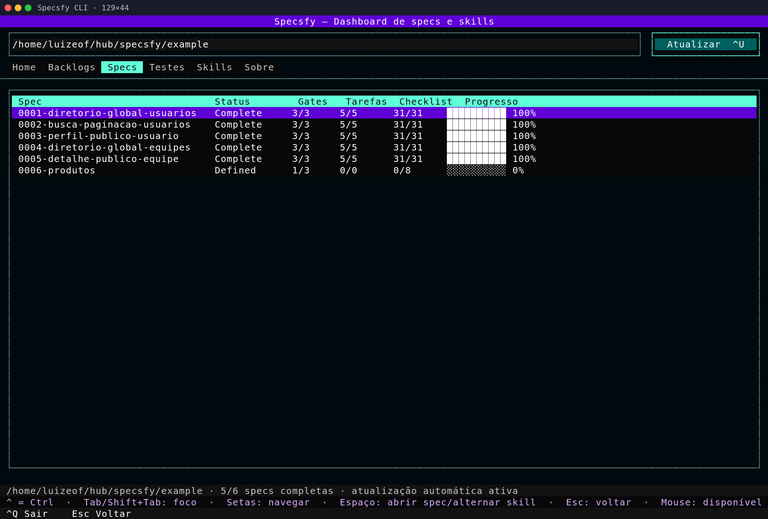
Task: Click the 'Mouse: disponível' hint
Action: tap(711, 502)
